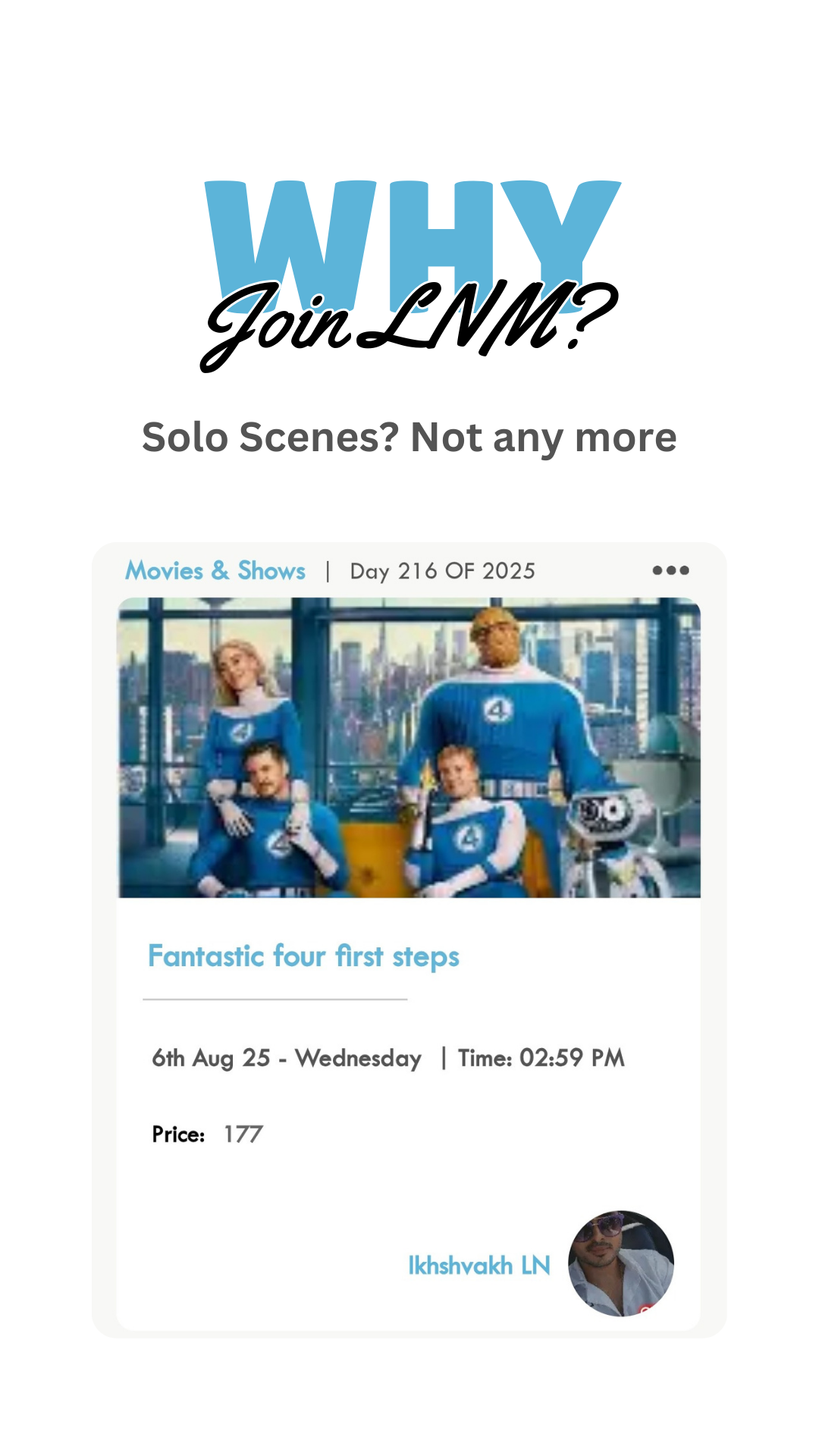
Task: Click the time value 02:59 PM
Action: pyautogui.click(x=572, y=1058)
